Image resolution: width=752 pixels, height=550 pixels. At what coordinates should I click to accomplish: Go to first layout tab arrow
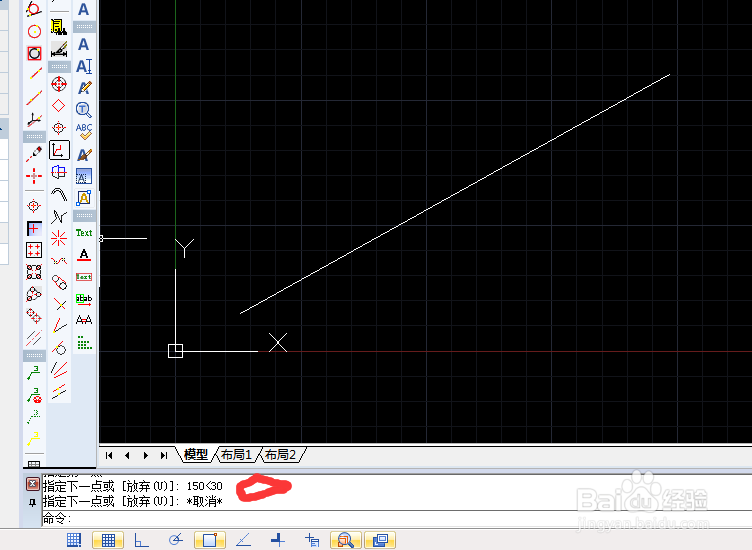[x=109, y=455]
